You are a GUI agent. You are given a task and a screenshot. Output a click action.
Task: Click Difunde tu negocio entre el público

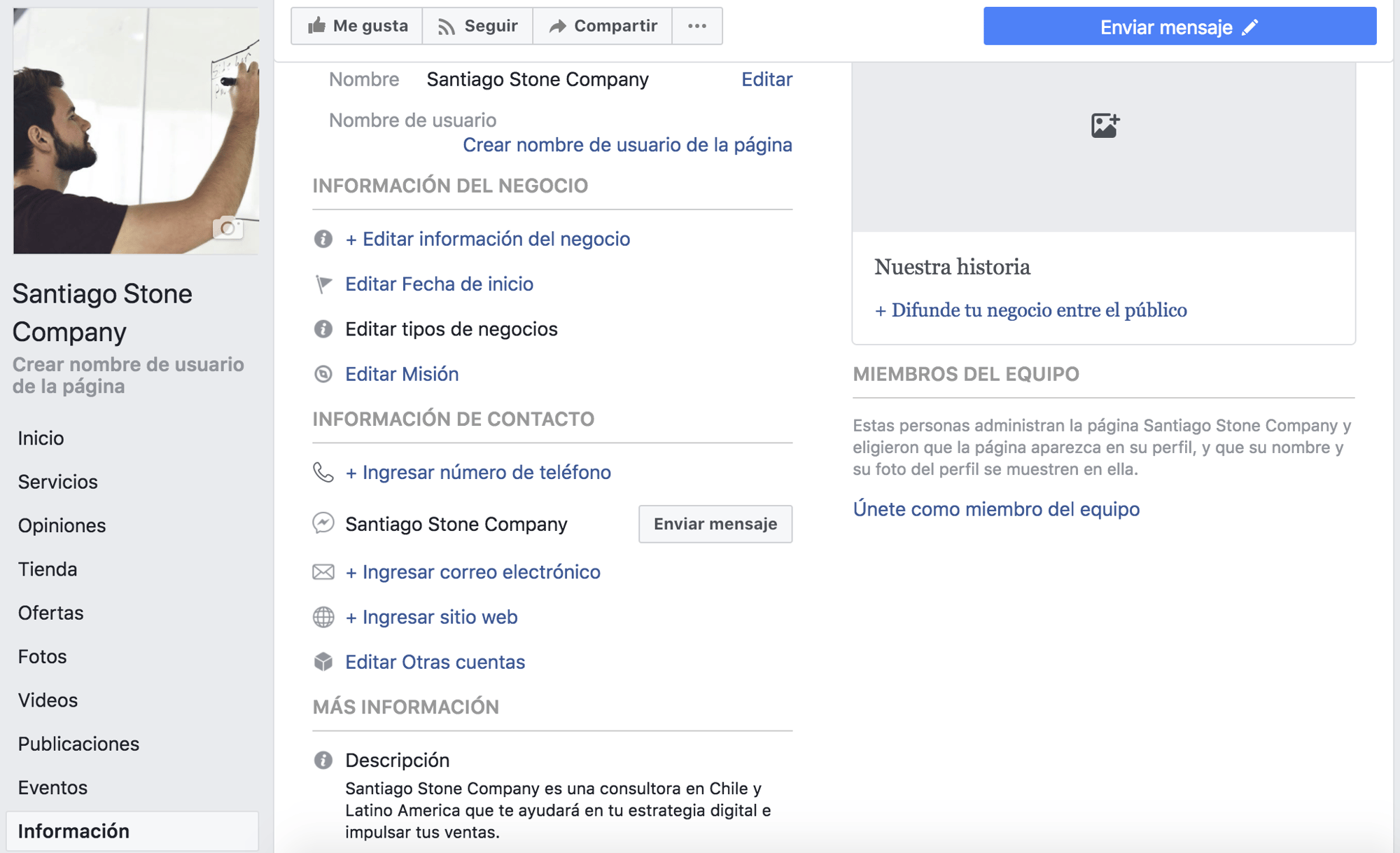click(x=1030, y=310)
